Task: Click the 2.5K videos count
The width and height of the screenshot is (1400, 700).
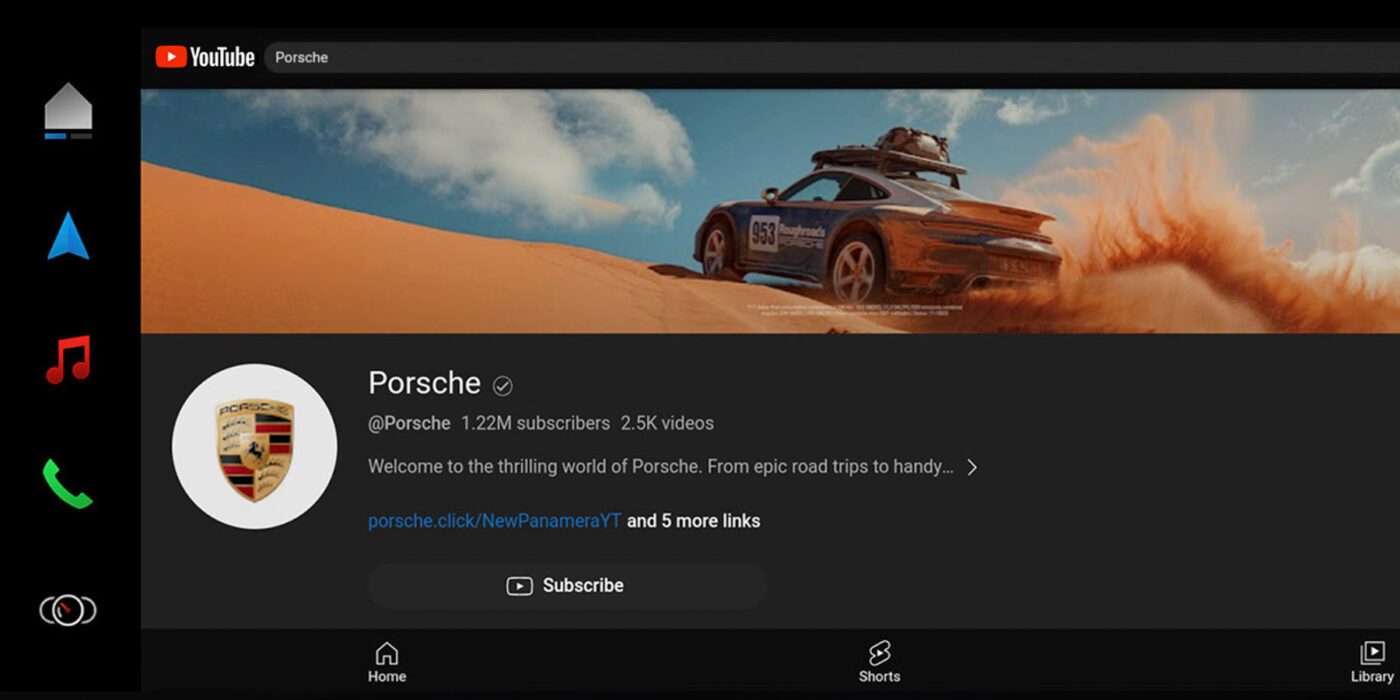Action: 667,423
